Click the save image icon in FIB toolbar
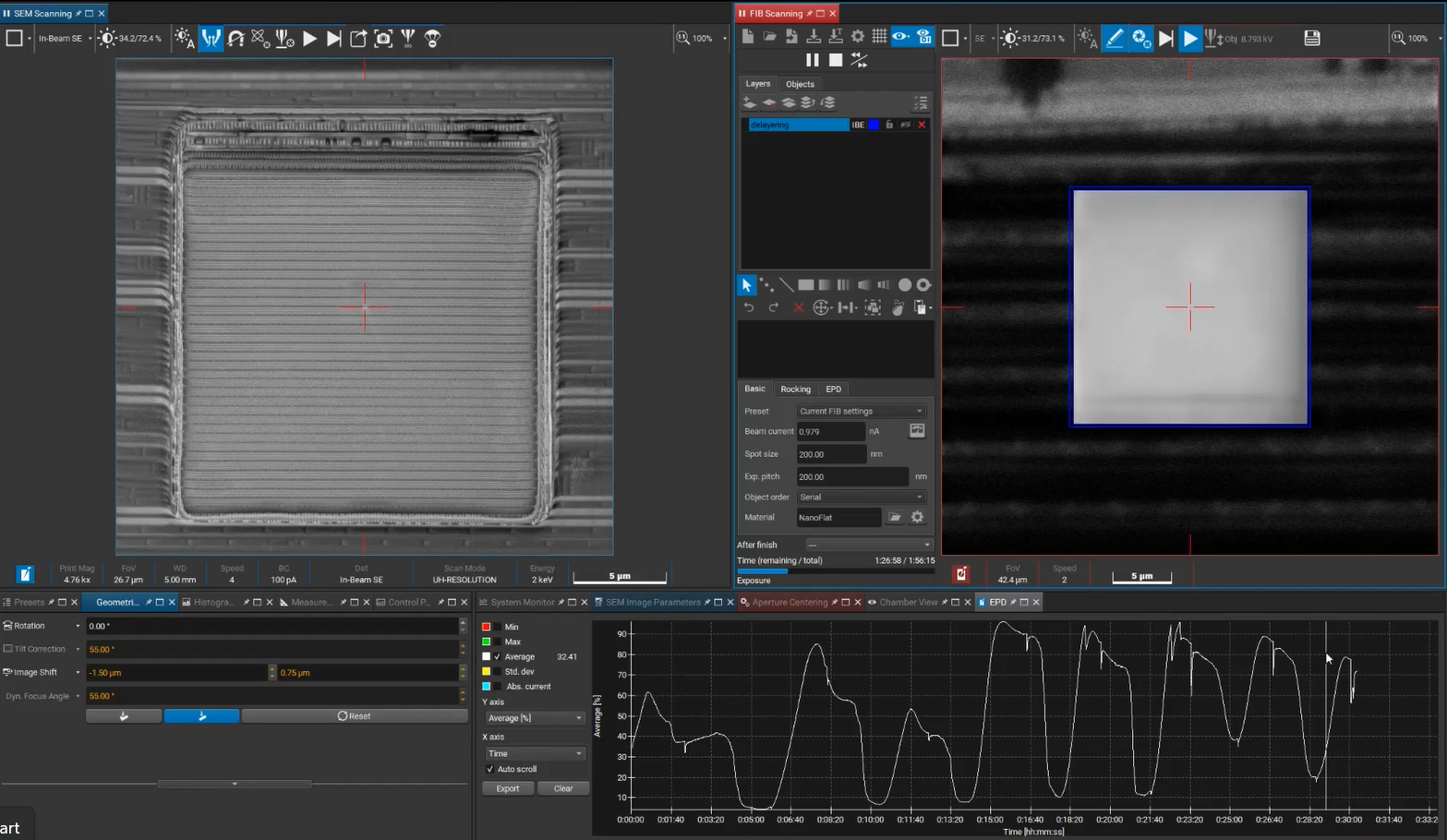The height and width of the screenshot is (840, 1447). point(1310,38)
